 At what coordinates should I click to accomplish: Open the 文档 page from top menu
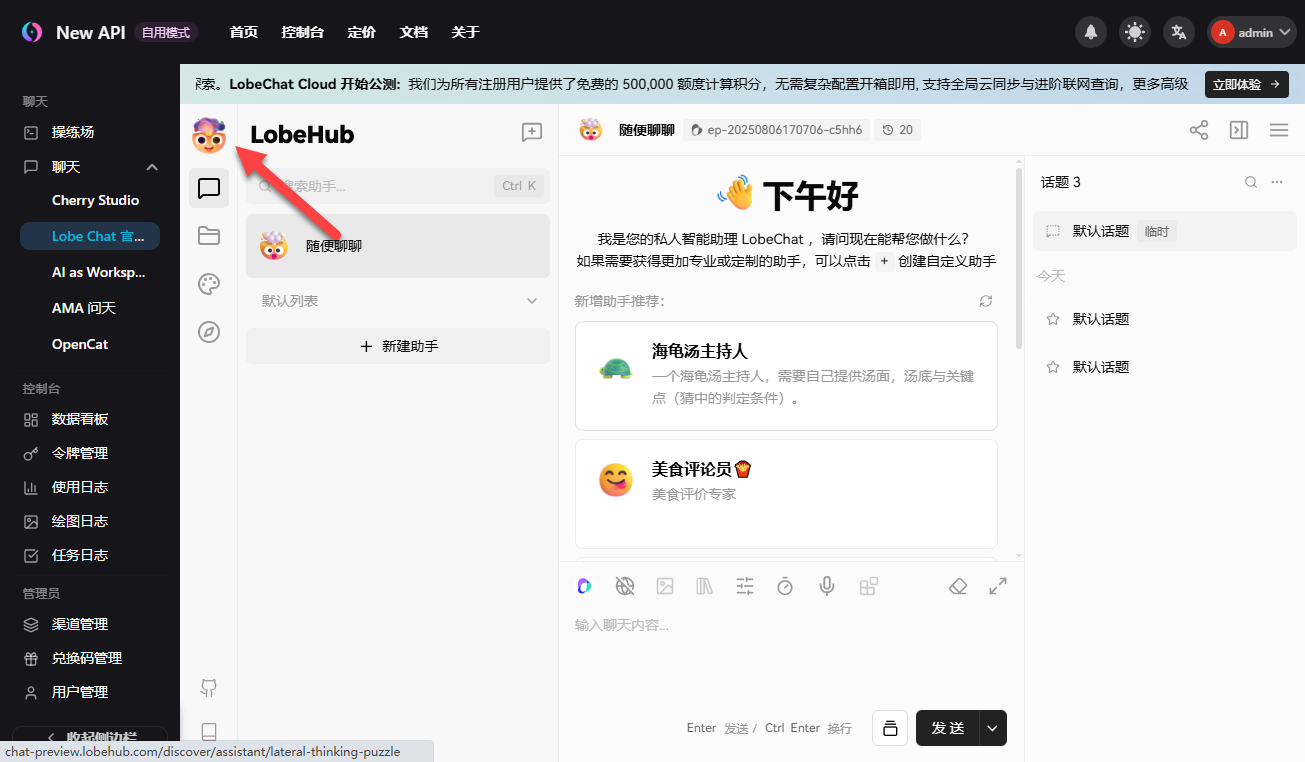(x=413, y=31)
